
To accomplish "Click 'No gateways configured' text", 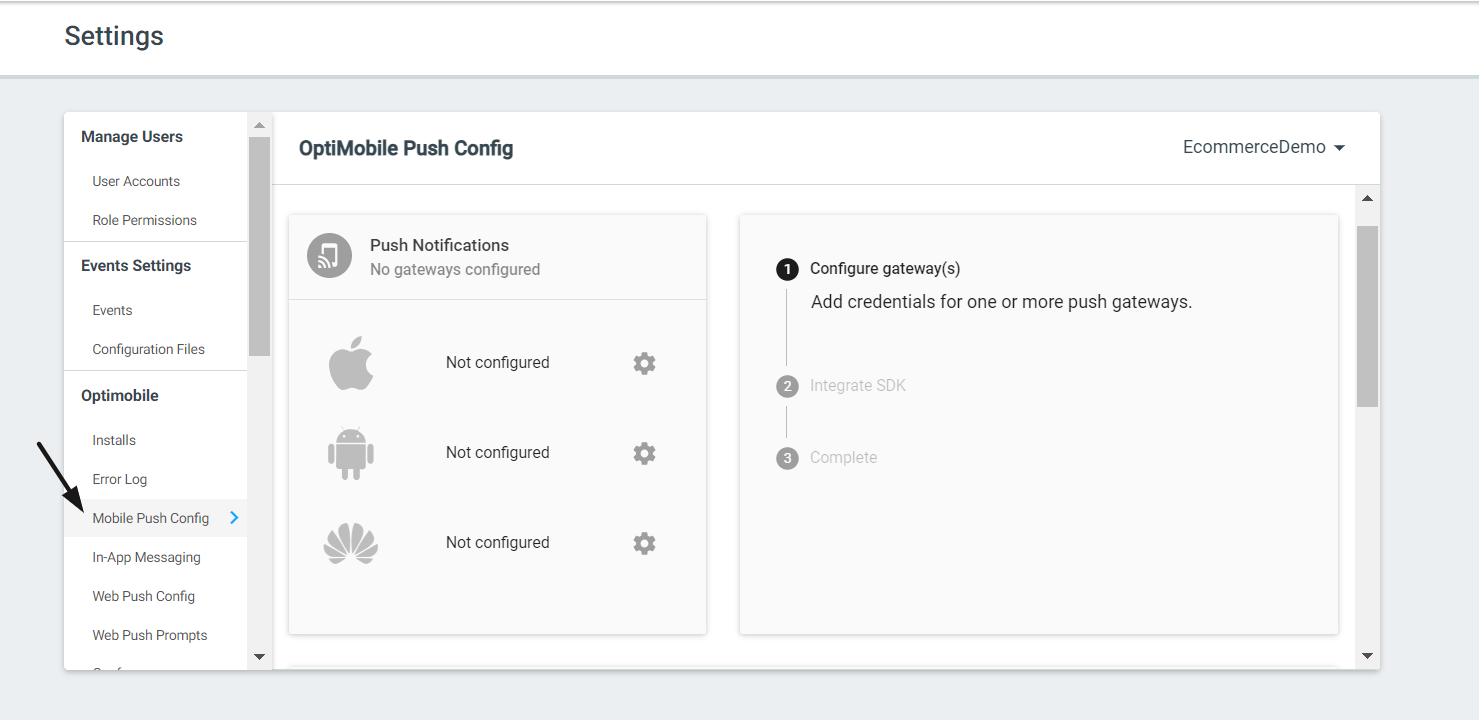I will coord(454,270).
